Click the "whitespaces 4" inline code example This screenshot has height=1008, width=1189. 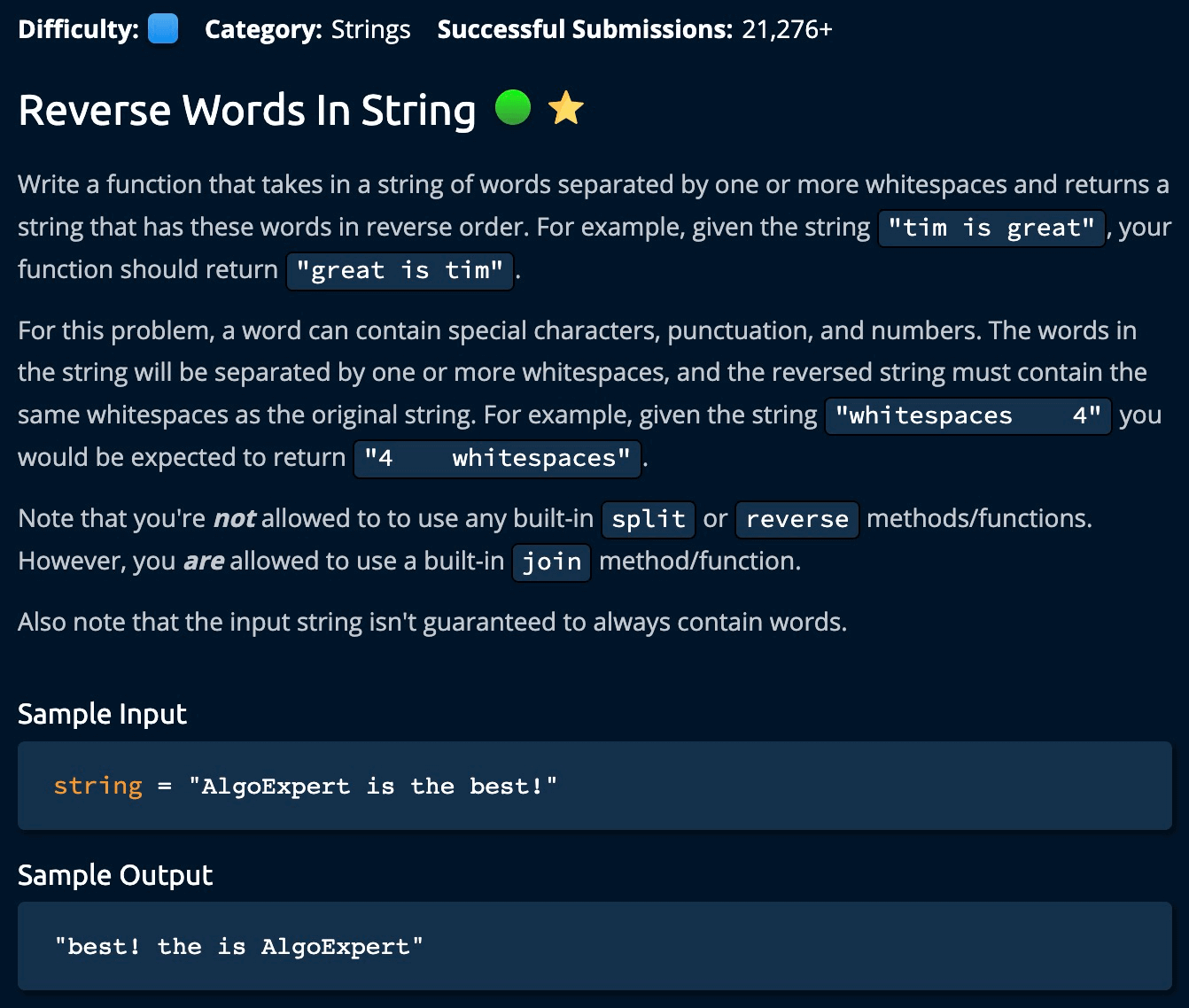pos(968,416)
